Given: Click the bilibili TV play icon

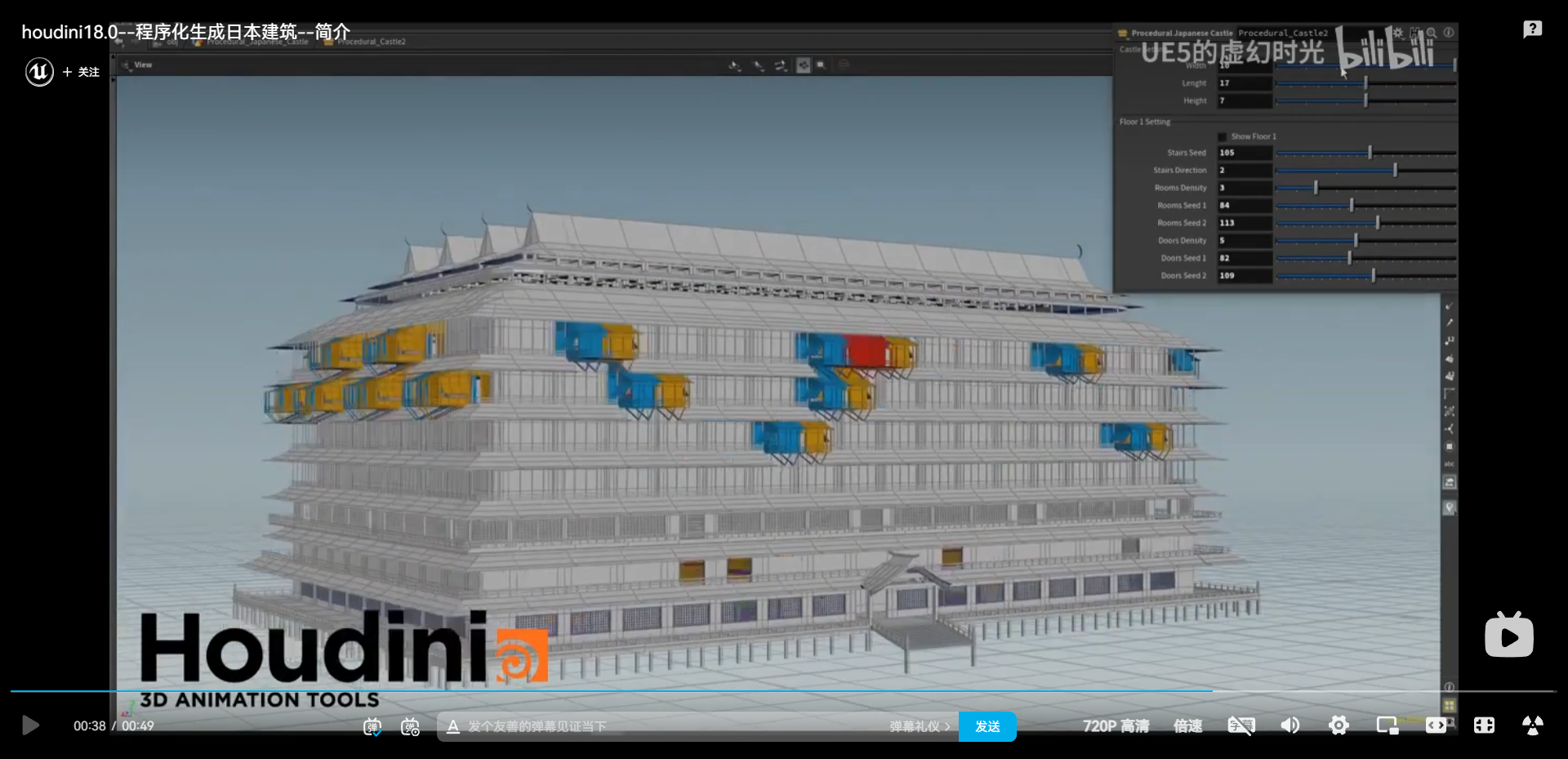Looking at the screenshot, I should pyautogui.click(x=1509, y=635).
